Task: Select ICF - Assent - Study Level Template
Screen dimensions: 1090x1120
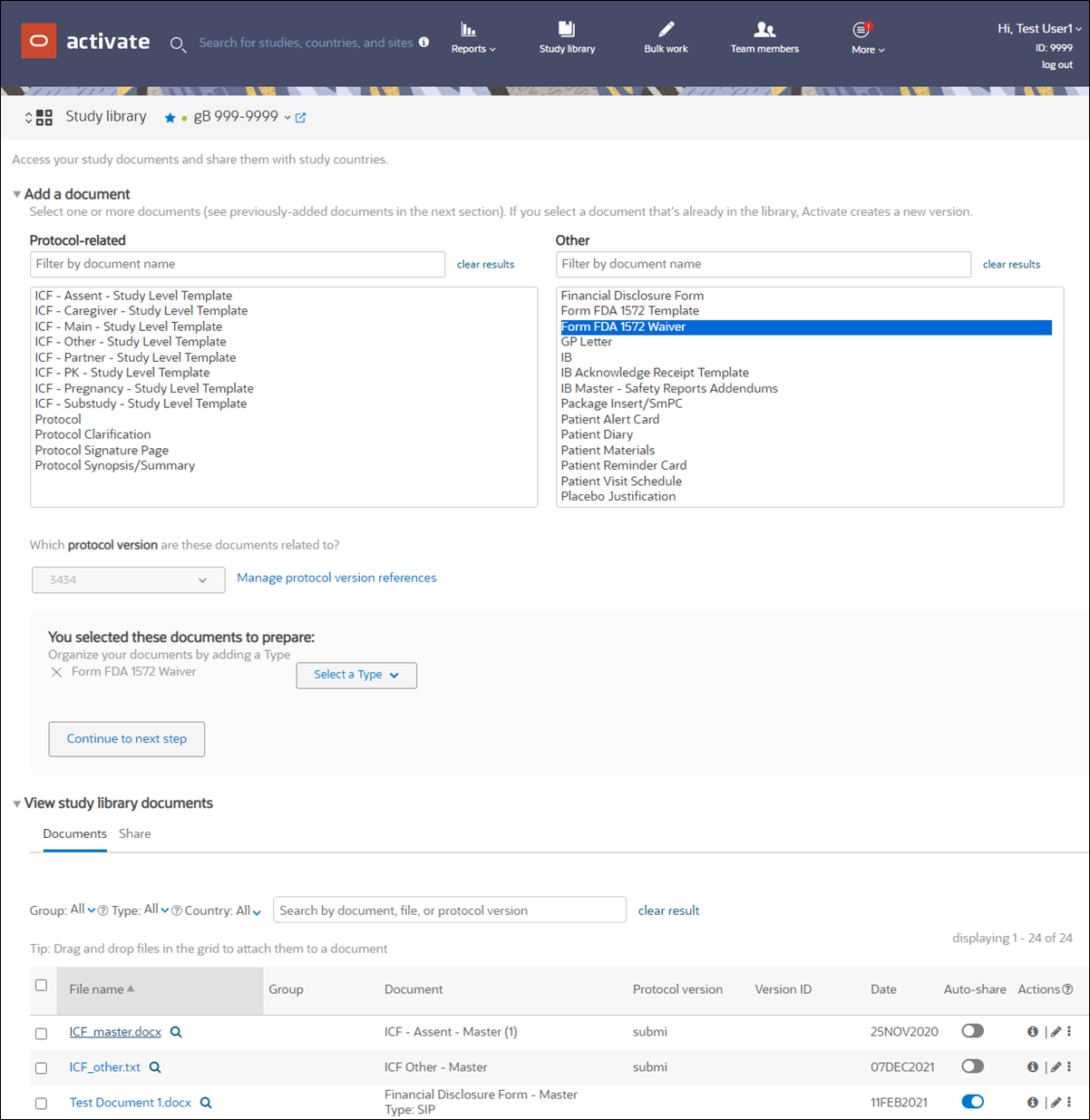Action: point(133,296)
